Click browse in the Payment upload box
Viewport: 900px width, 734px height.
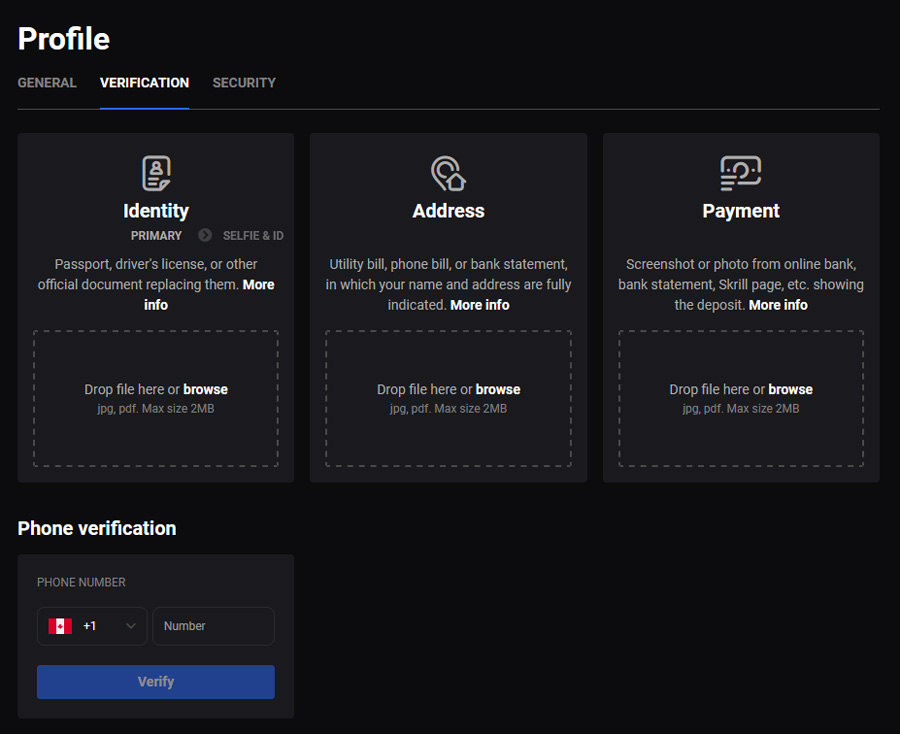pos(790,390)
